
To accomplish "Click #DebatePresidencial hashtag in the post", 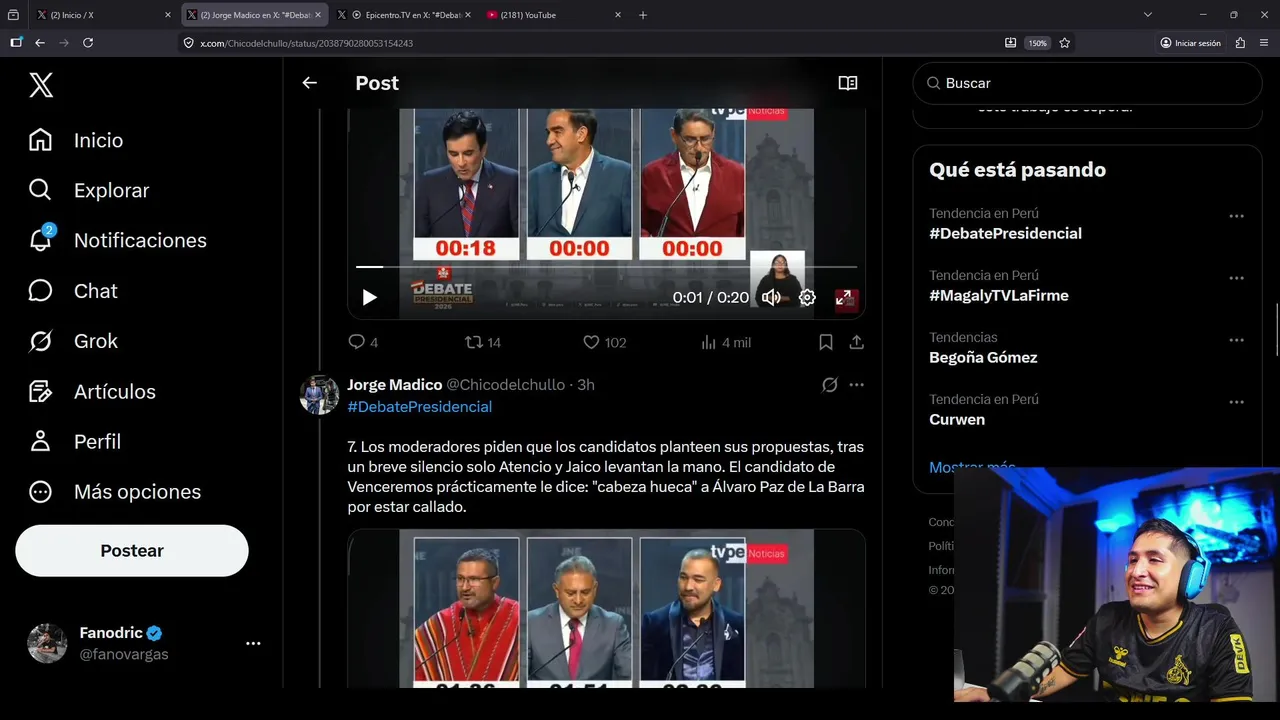I will point(419,407).
